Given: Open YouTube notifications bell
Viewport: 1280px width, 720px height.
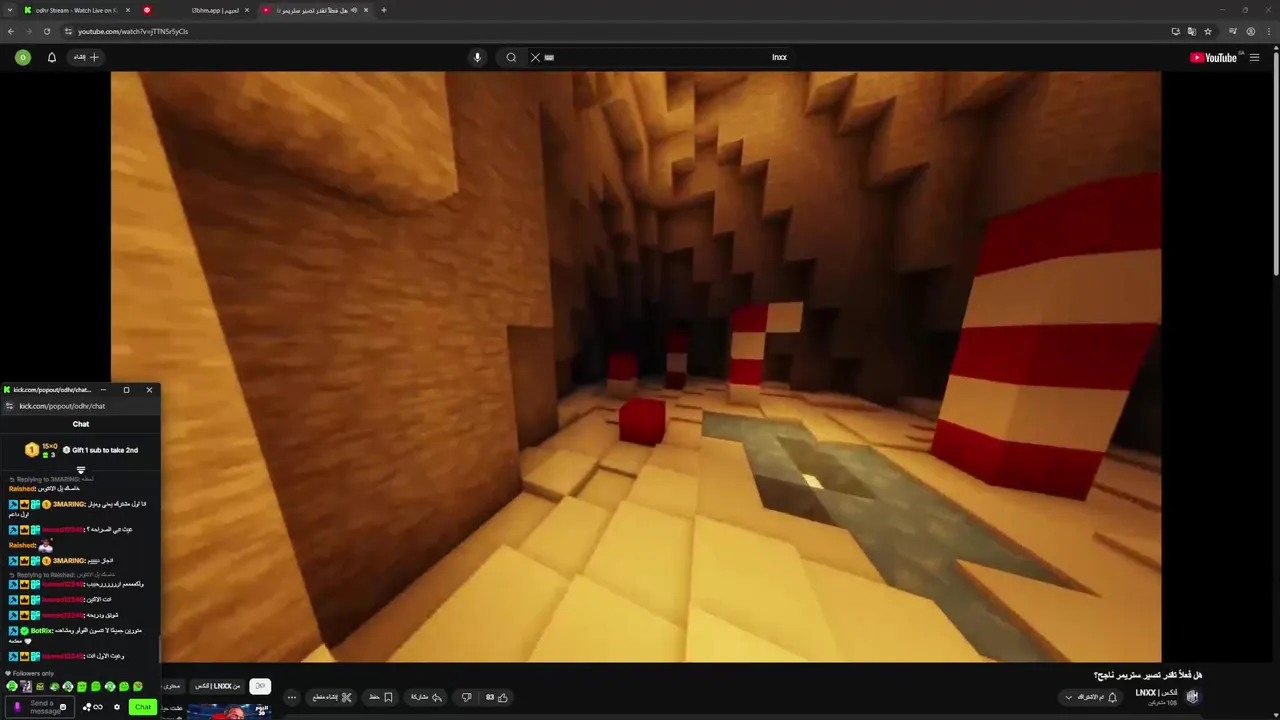Looking at the screenshot, I should [52, 57].
